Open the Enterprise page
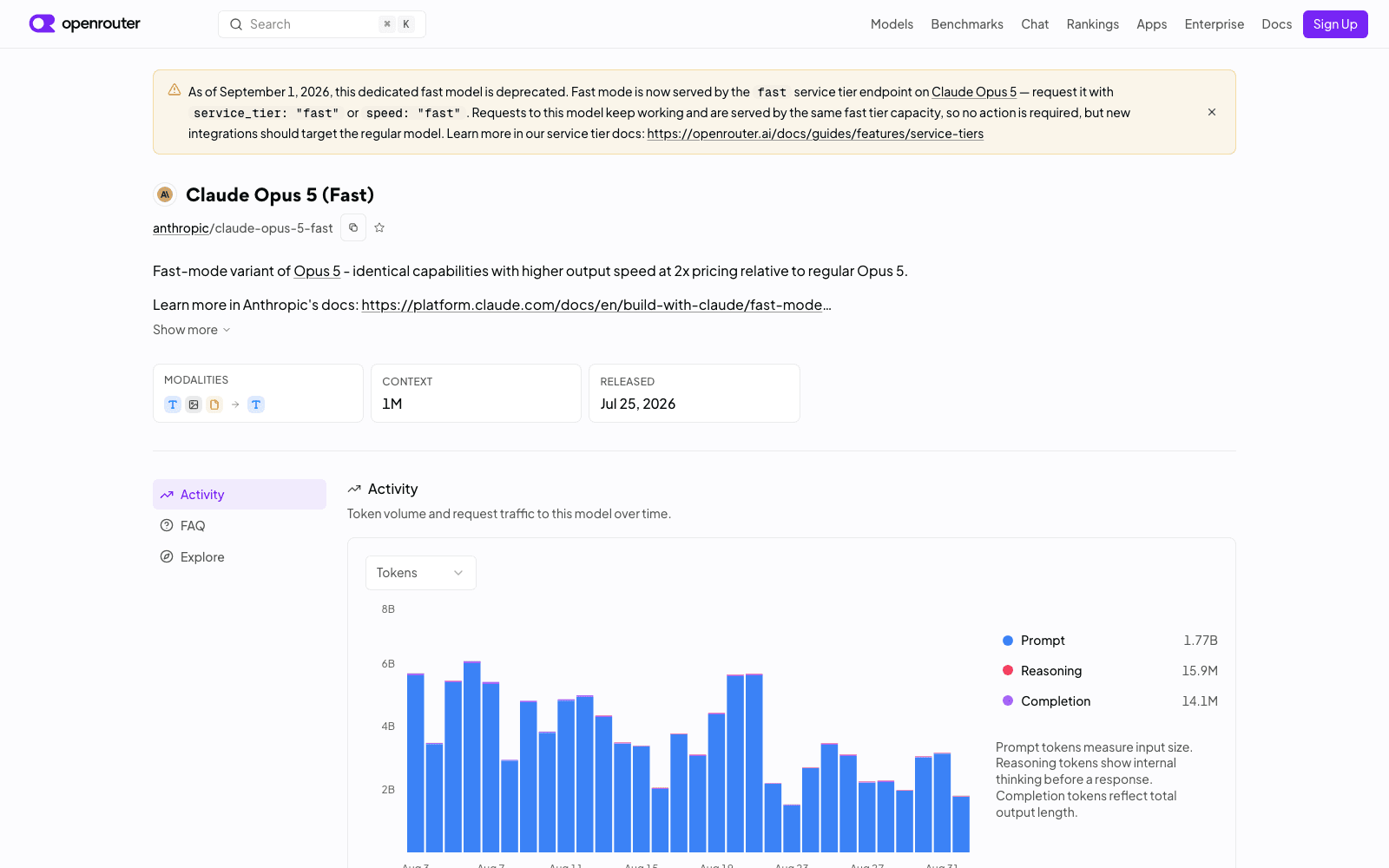The width and height of the screenshot is (1389, 868). [x=1214, y=24]
